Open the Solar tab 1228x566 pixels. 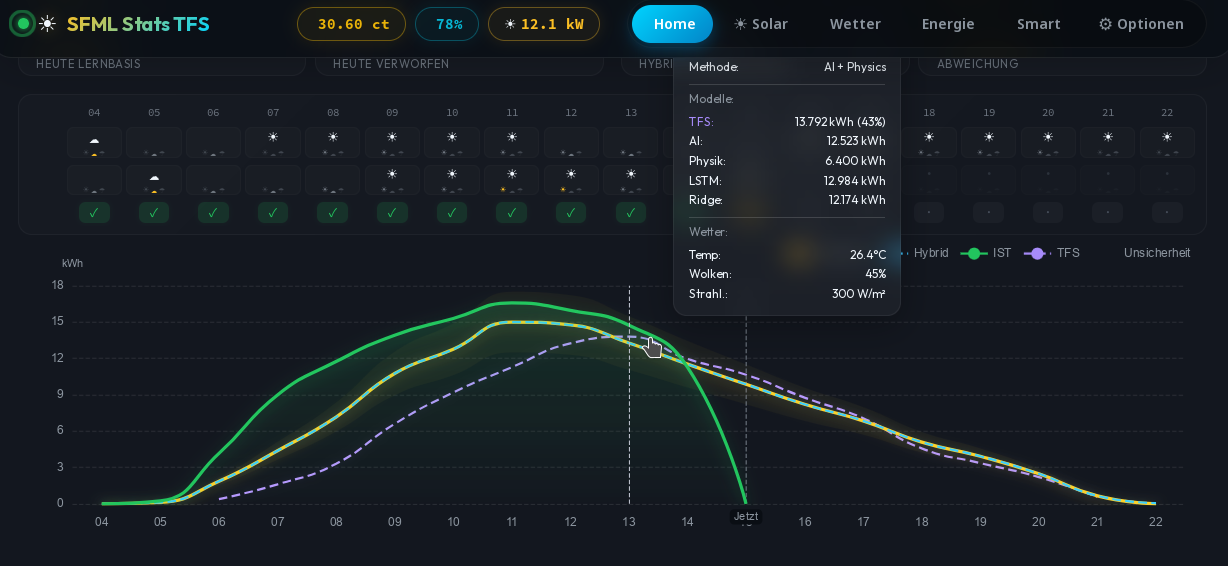pyautogui.click(x=761, y=24)
